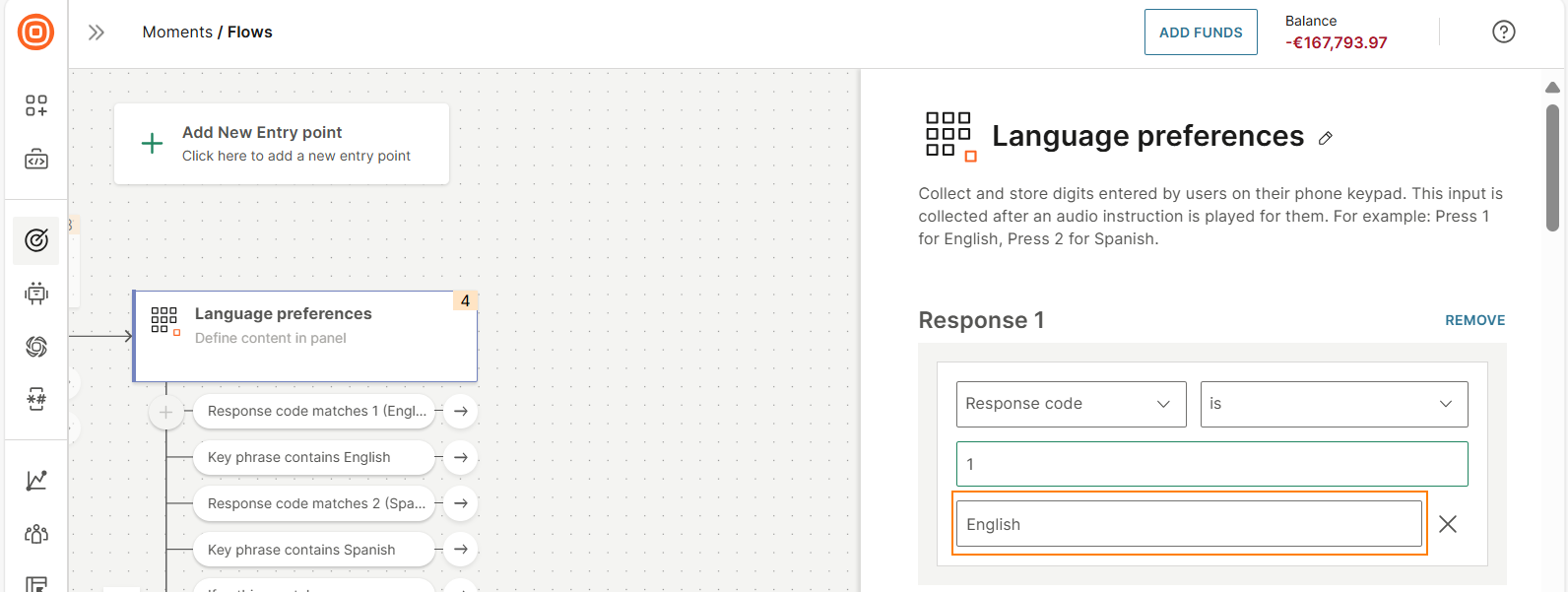Remove Response 1 with REMOVE link
The height and width of the screenshot is (592, 1568).
pyautogui.click(x=1474, y=320)
